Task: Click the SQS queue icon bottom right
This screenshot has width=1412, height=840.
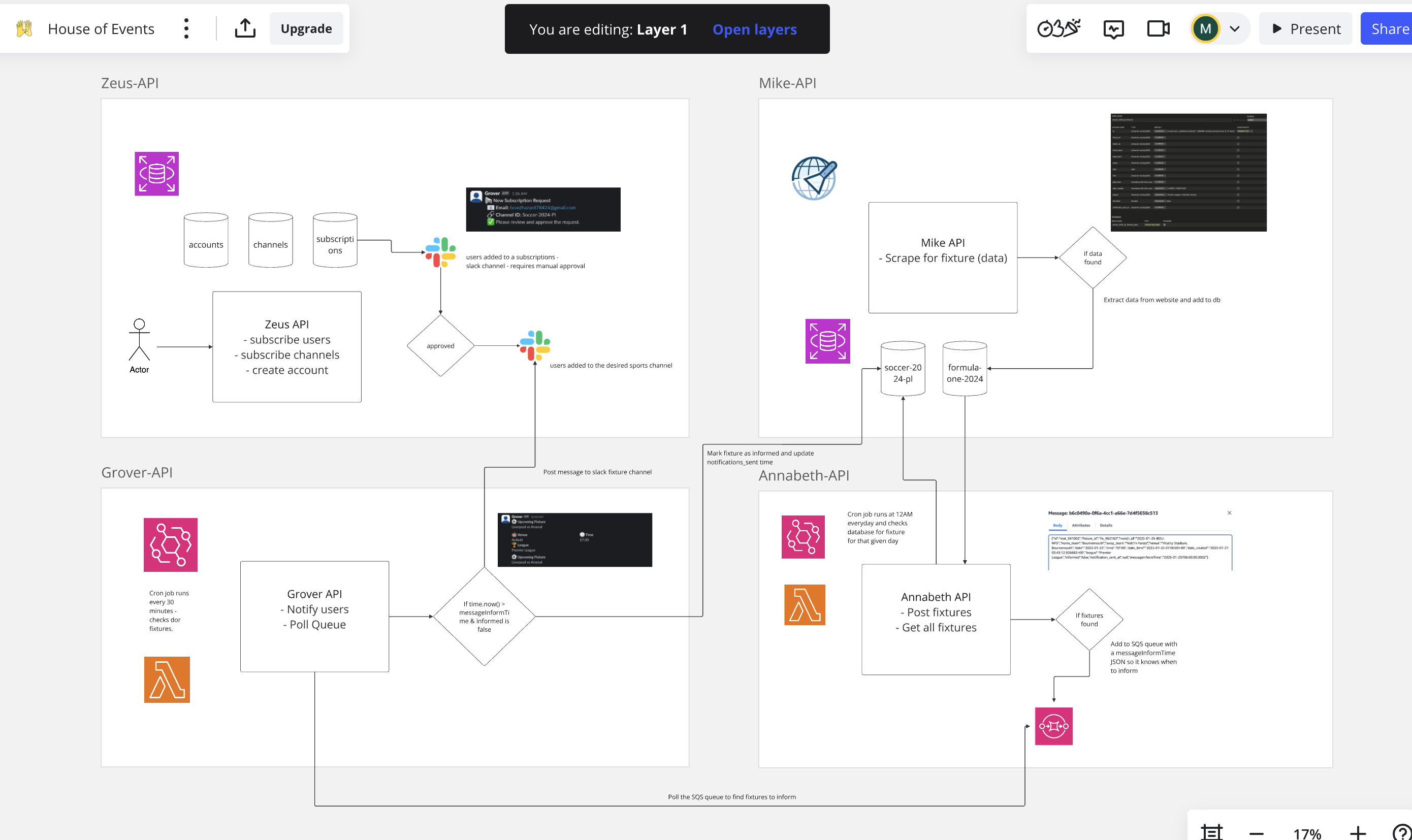Action: click(1054, 726)
